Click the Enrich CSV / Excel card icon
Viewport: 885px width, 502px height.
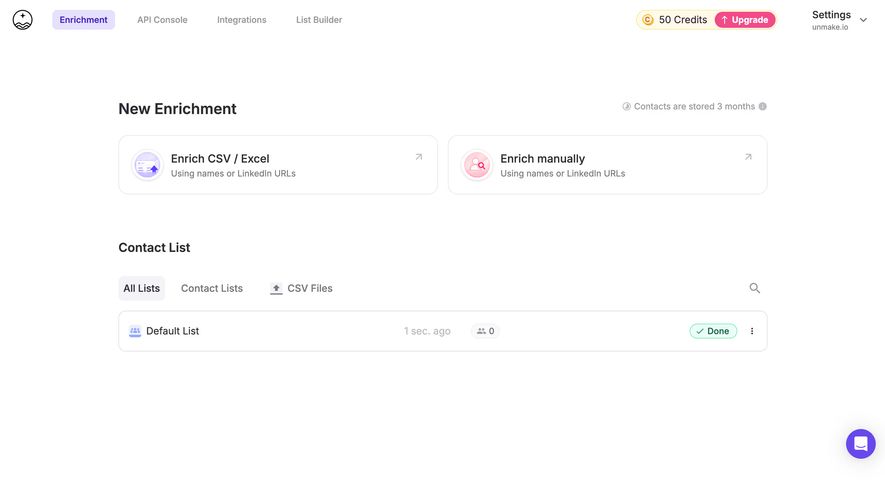pyautogui.click(x=147, y=165)
